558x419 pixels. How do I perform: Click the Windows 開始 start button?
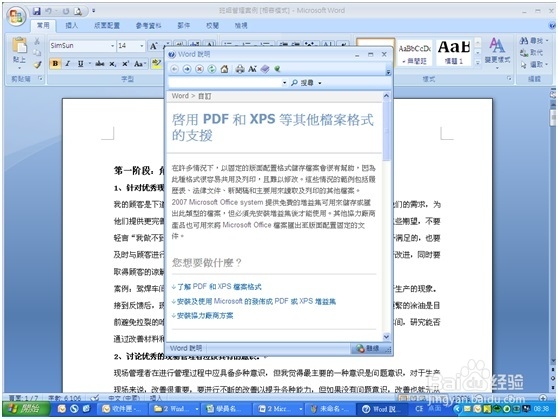pos(26,409)
